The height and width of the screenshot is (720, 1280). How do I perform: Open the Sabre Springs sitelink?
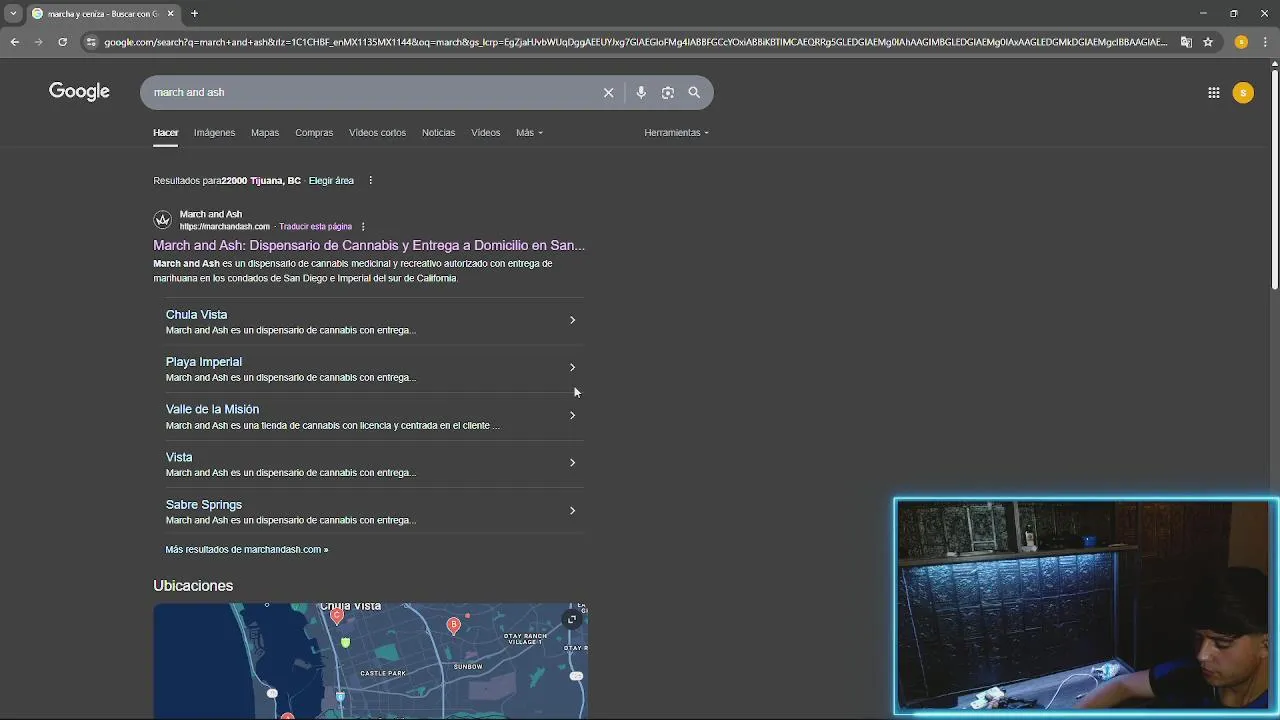click(204, 505)
